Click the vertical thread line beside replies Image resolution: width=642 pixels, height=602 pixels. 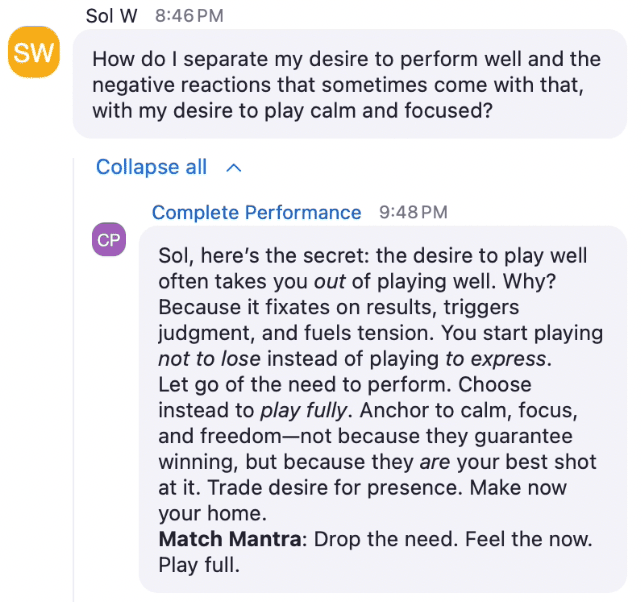tap(74, 380)
